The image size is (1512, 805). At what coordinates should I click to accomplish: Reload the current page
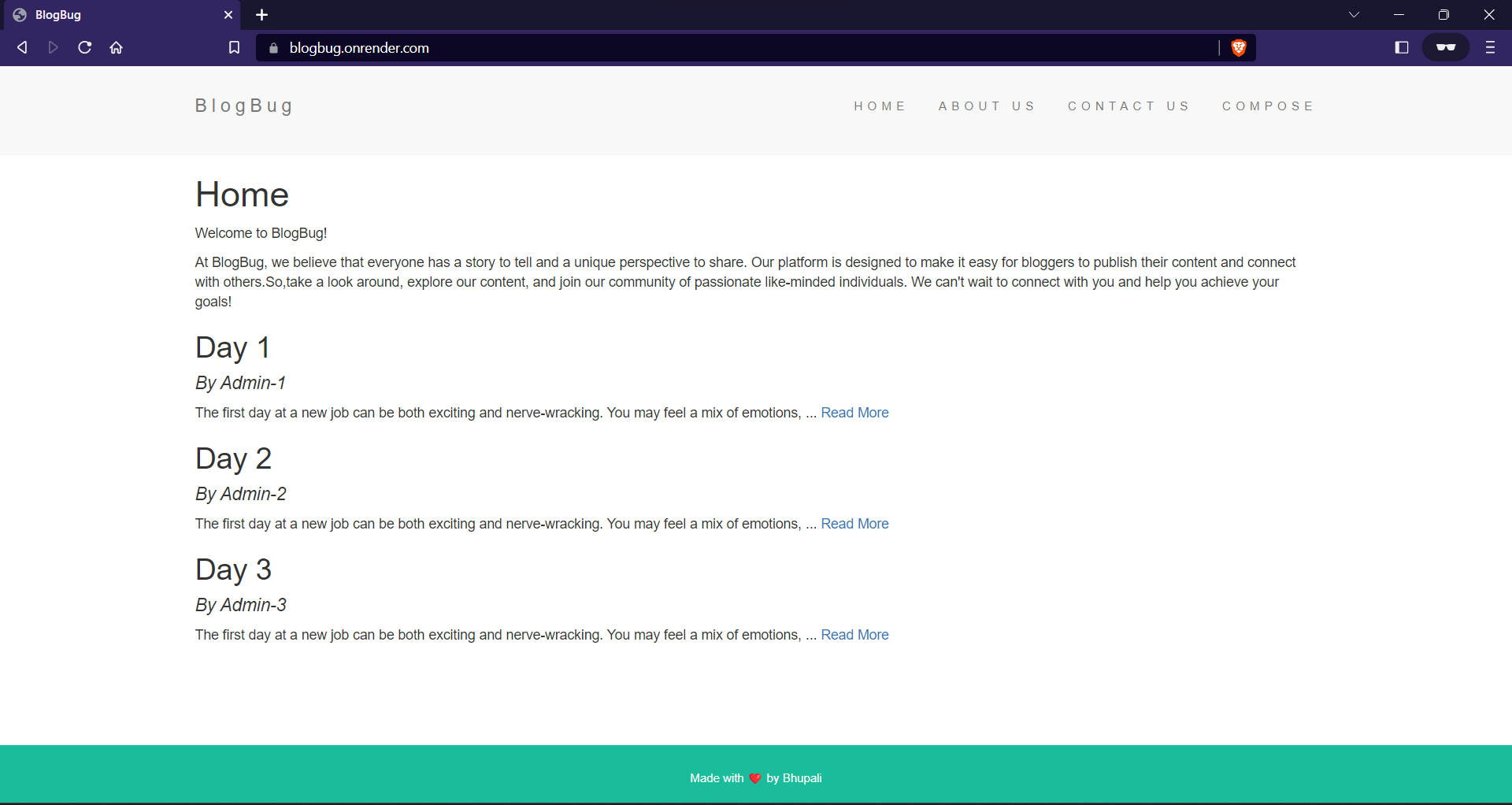click(84, 48)
